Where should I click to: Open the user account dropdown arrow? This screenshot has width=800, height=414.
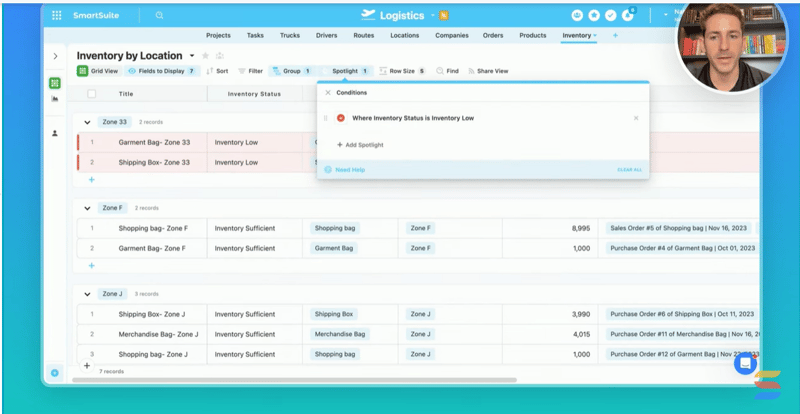point(665,15)
